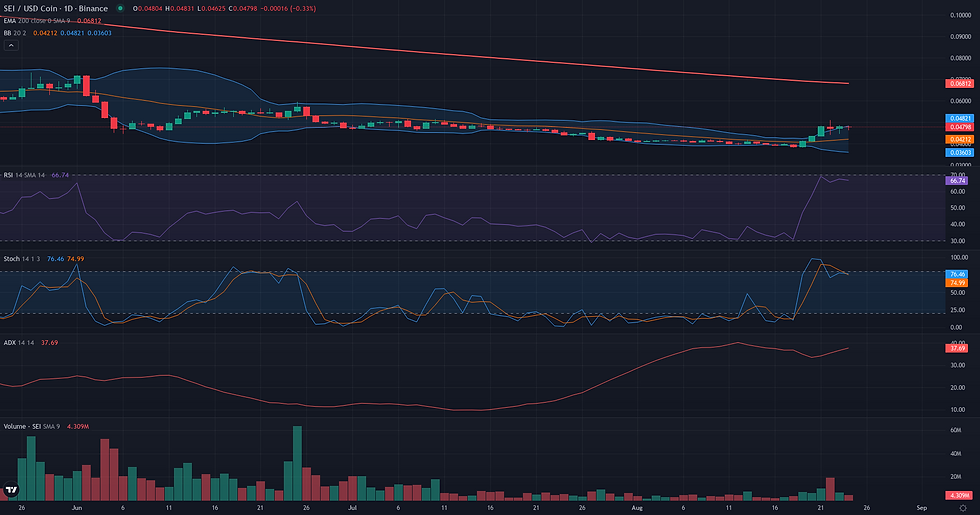Click the low value L0.04625
This screenshot has width=980, height=515.
click(x=211, y=9)
